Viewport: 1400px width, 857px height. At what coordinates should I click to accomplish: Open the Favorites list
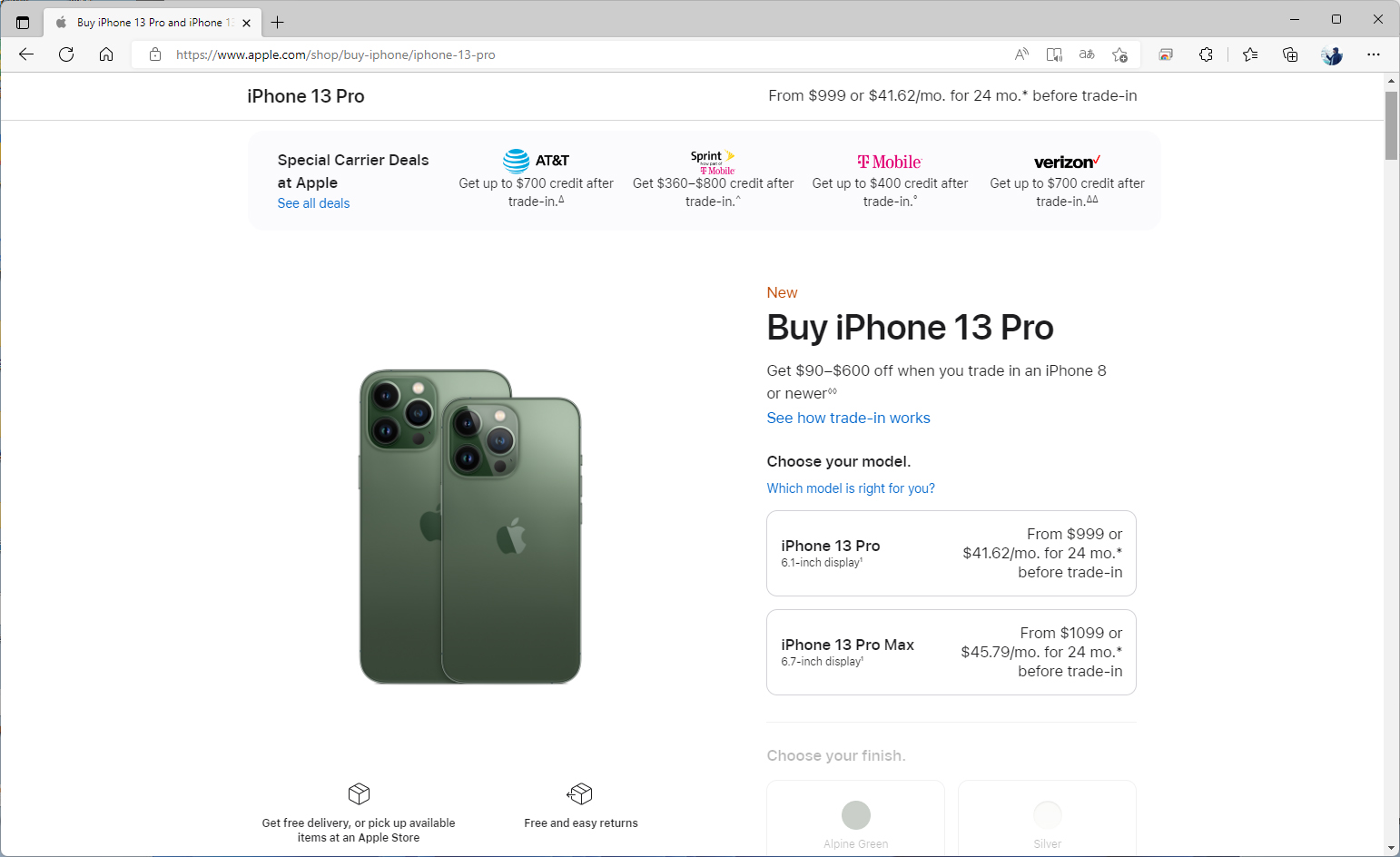(x=1250, y=54)
